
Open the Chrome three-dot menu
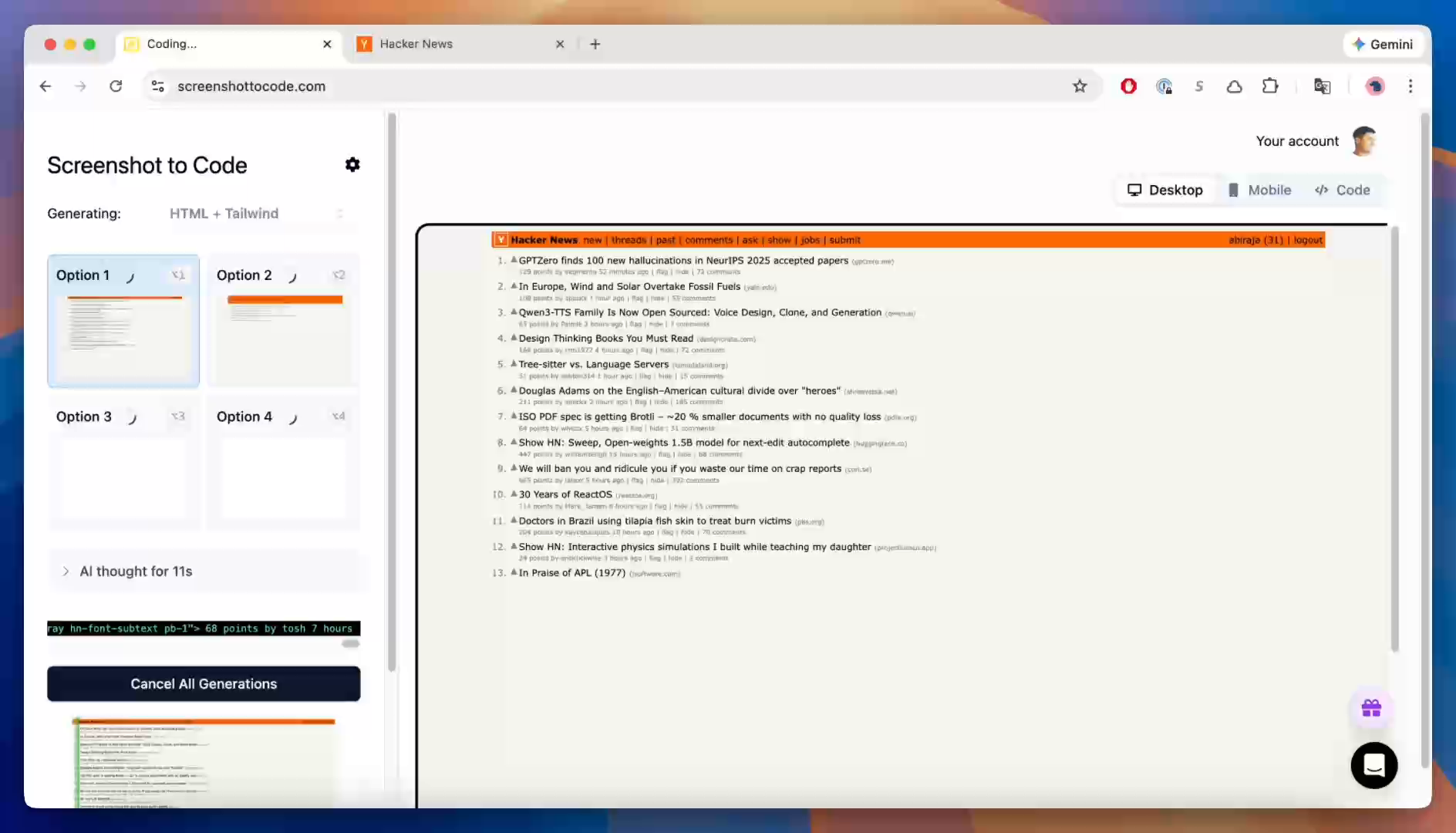(1410, 86)
